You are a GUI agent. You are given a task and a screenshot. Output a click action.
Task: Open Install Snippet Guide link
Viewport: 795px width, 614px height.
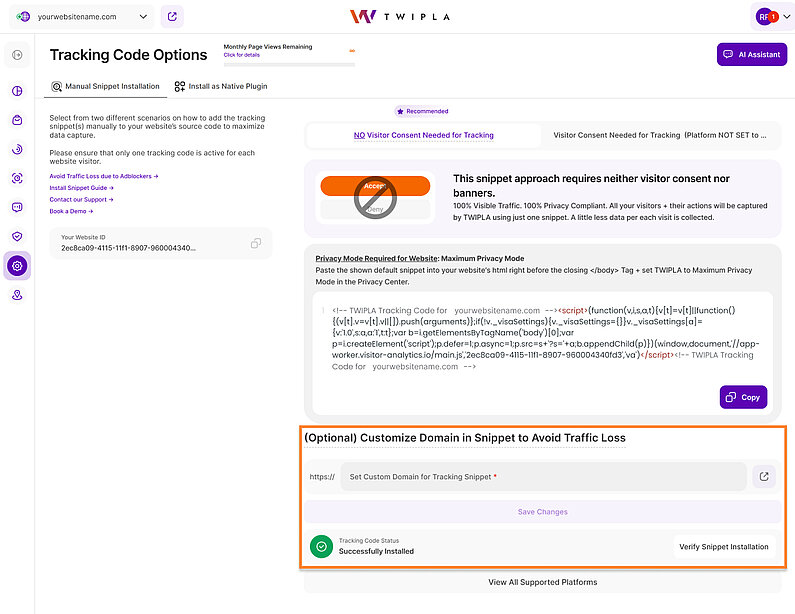point(81,188)
